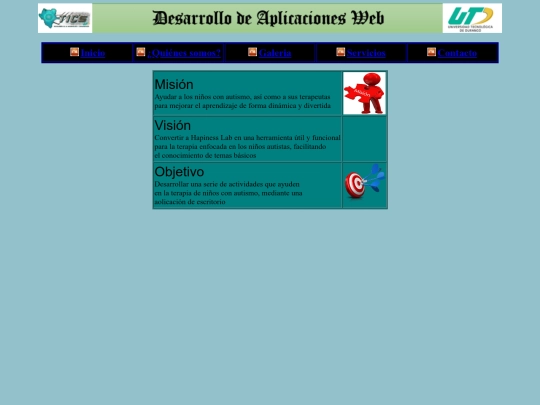Click the UTD university logo
The image size is (540, 405).
pos(472,18)
